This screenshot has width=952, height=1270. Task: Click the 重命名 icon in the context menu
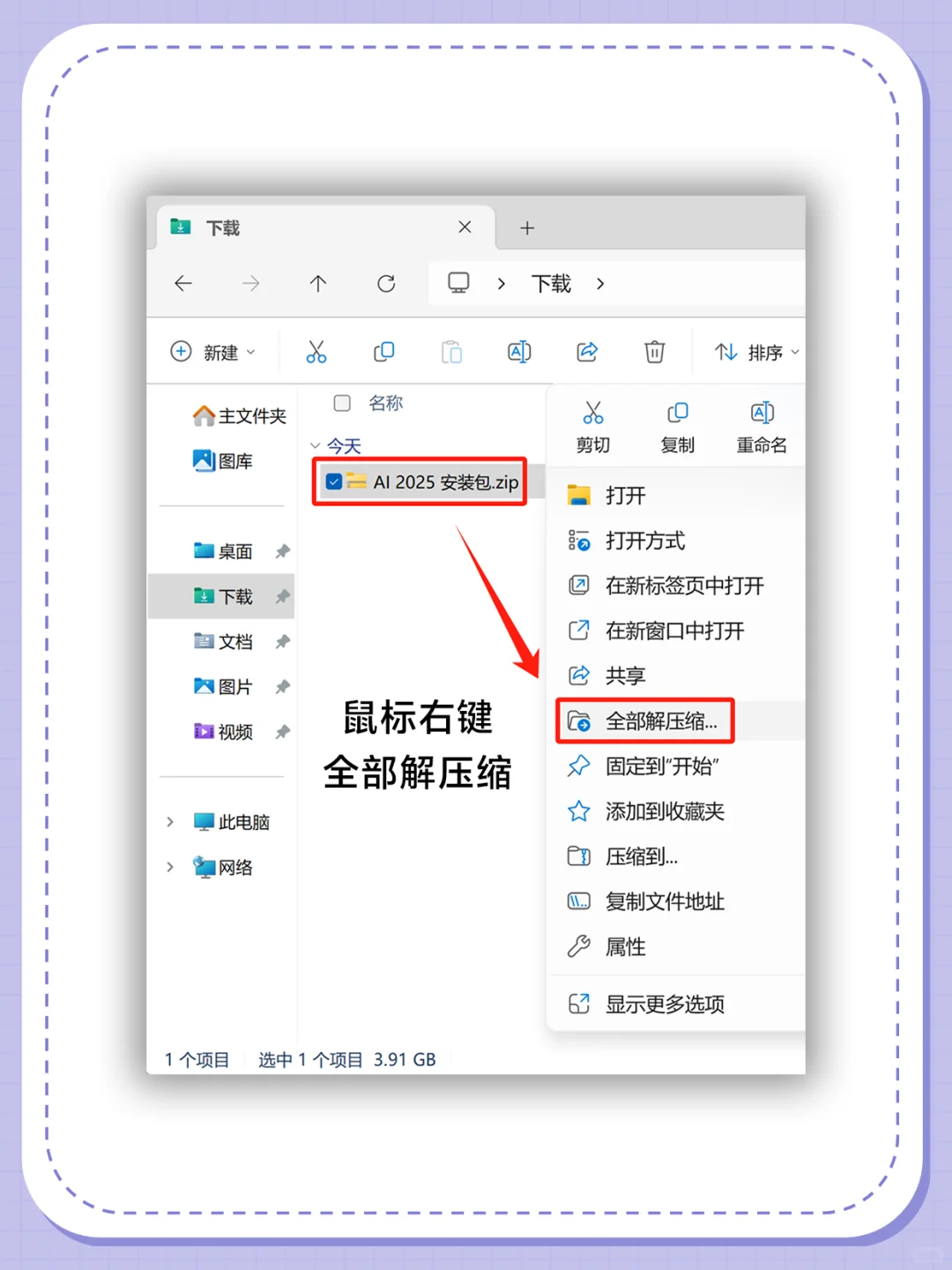click(x=761, y=412)
